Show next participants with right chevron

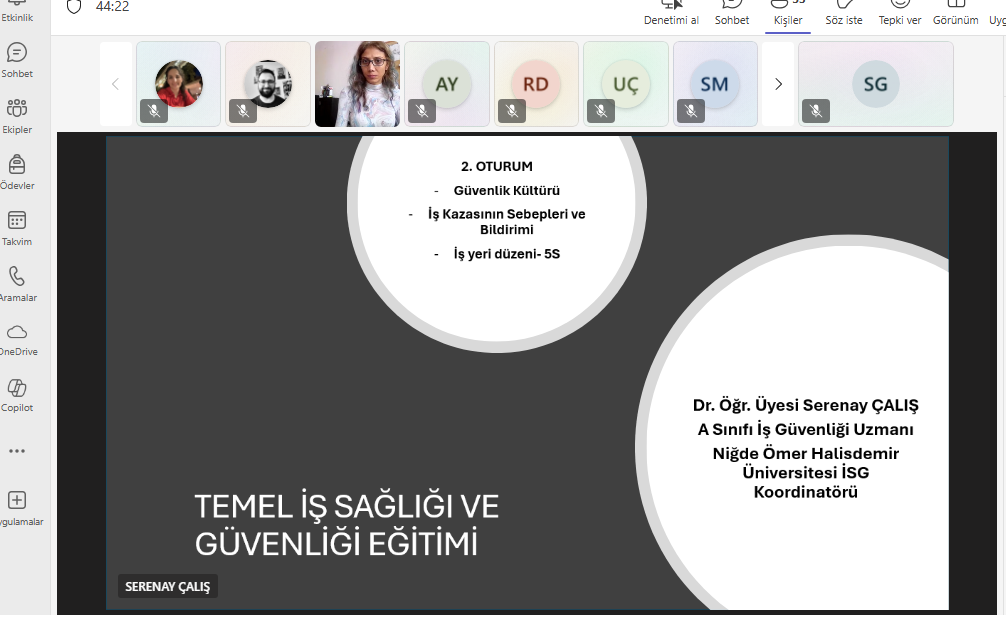(x=778, y=84)
